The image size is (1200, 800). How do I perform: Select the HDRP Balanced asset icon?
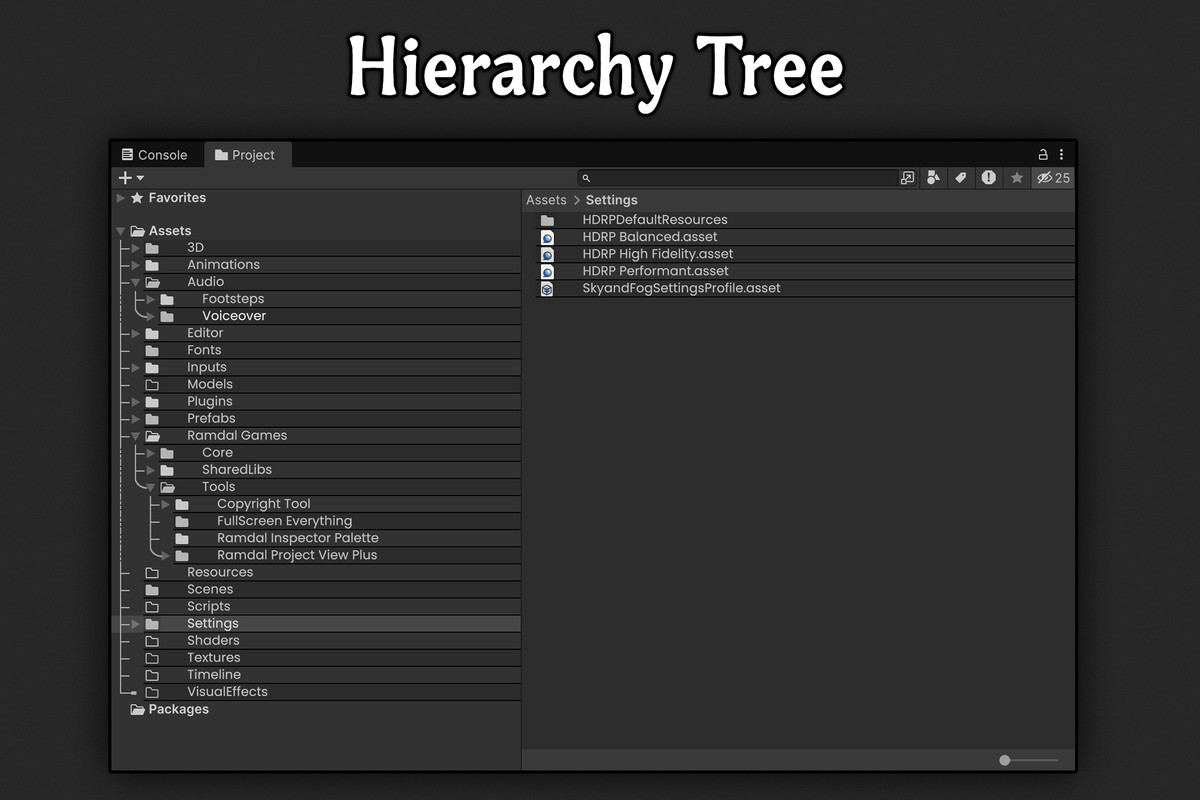tap(546, 237)
